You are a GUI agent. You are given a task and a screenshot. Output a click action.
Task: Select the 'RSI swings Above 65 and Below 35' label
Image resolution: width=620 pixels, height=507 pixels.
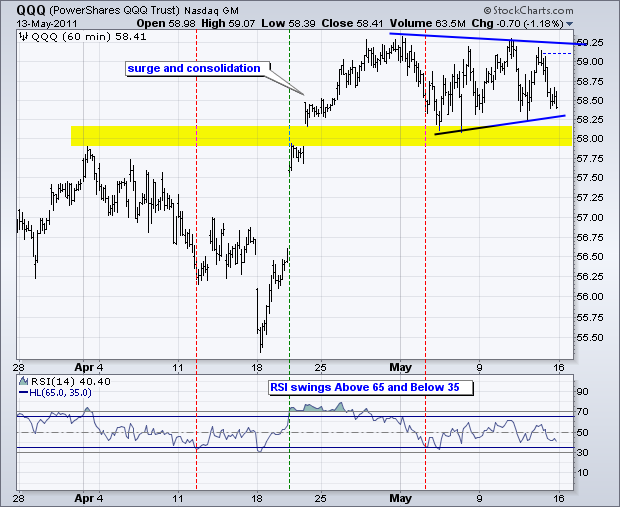point(370,387)
